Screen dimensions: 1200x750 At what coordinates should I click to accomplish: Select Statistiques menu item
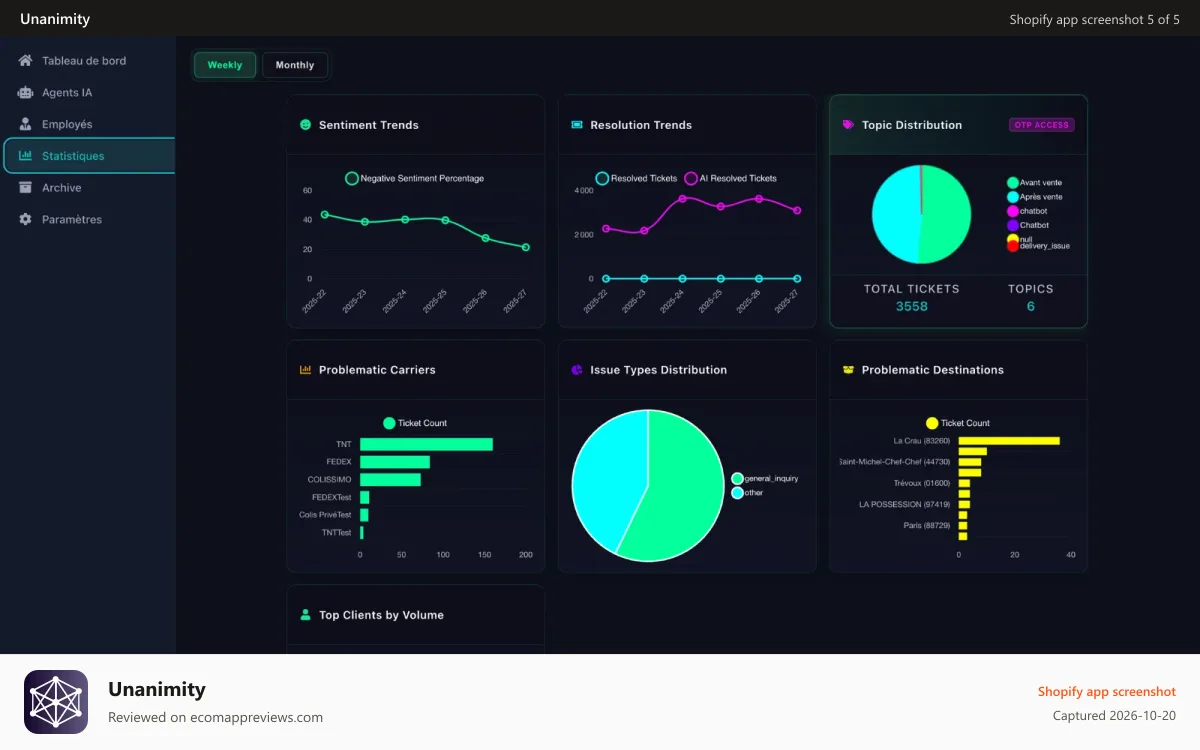coord(89,156)
